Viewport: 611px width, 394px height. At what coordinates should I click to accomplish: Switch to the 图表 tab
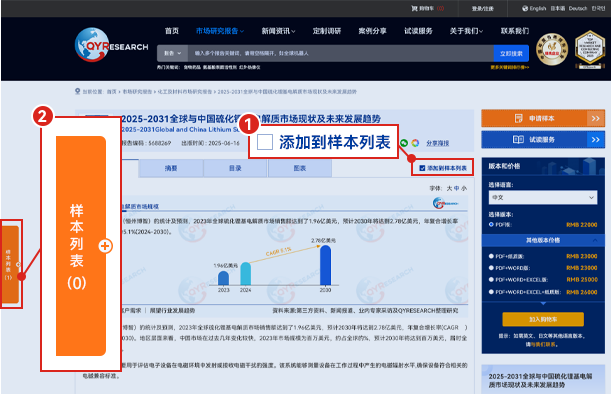pos(300,168)
